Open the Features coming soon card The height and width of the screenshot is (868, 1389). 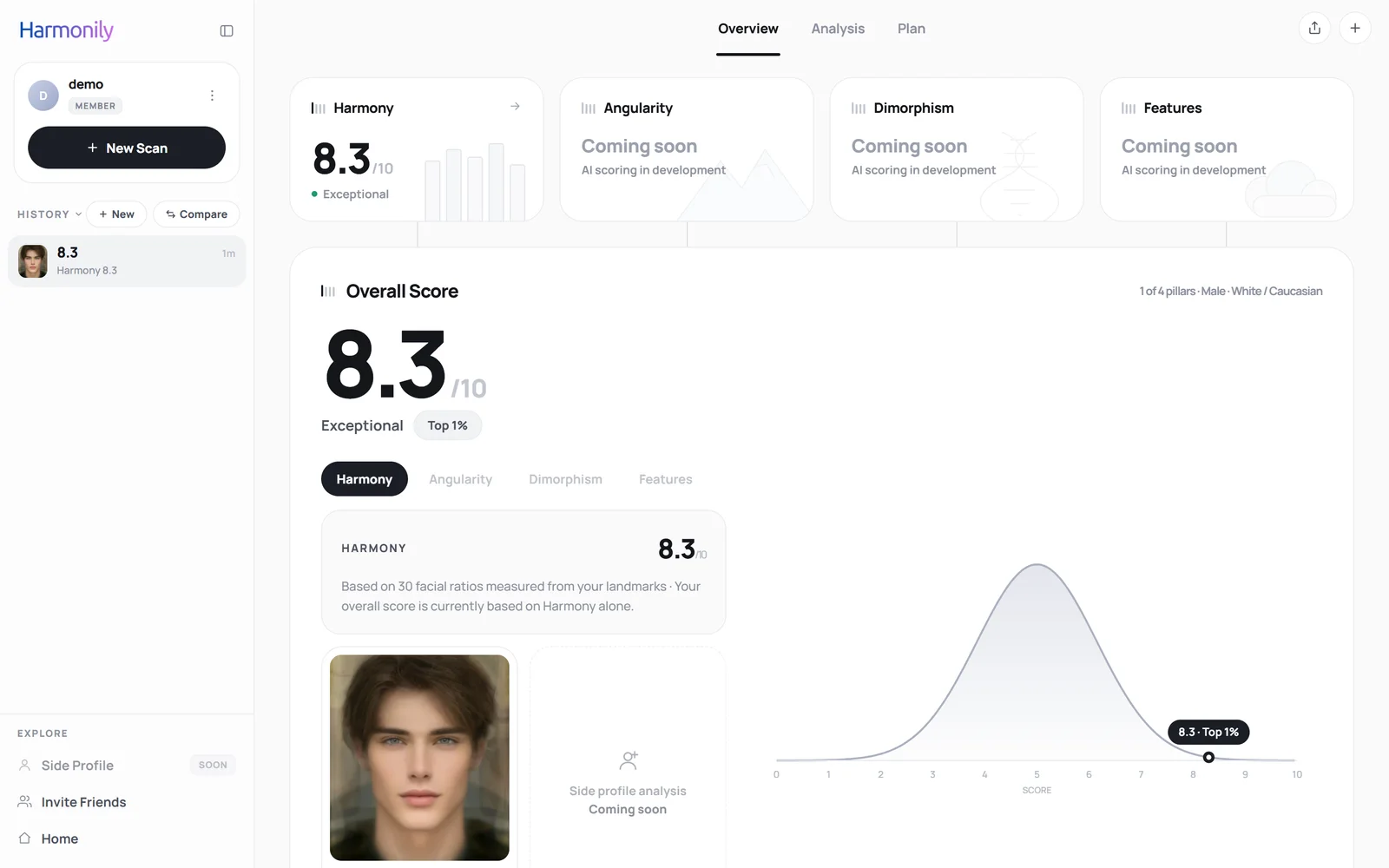click(x=1227, y=149)
